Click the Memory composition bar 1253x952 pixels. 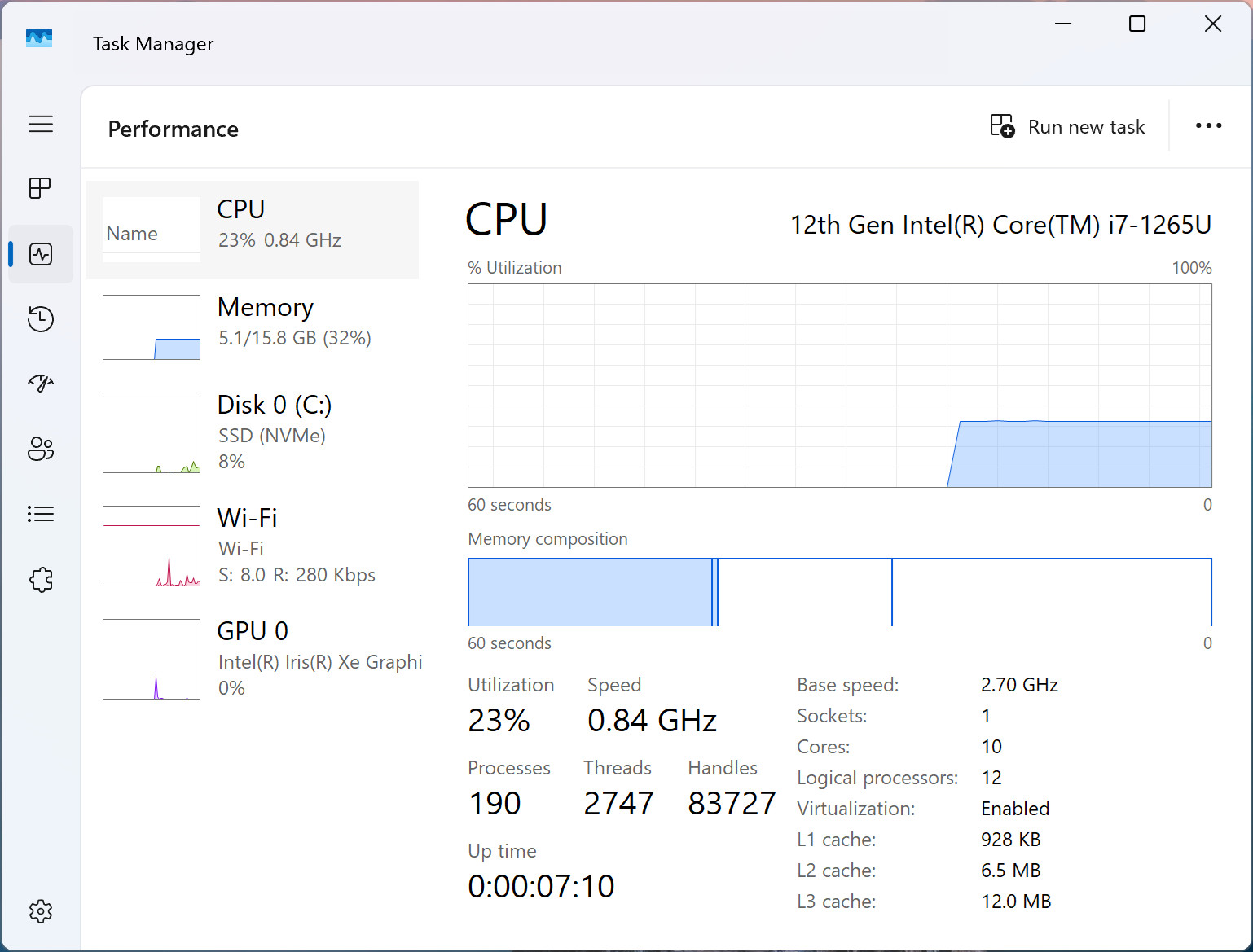[x=840, y=592]
